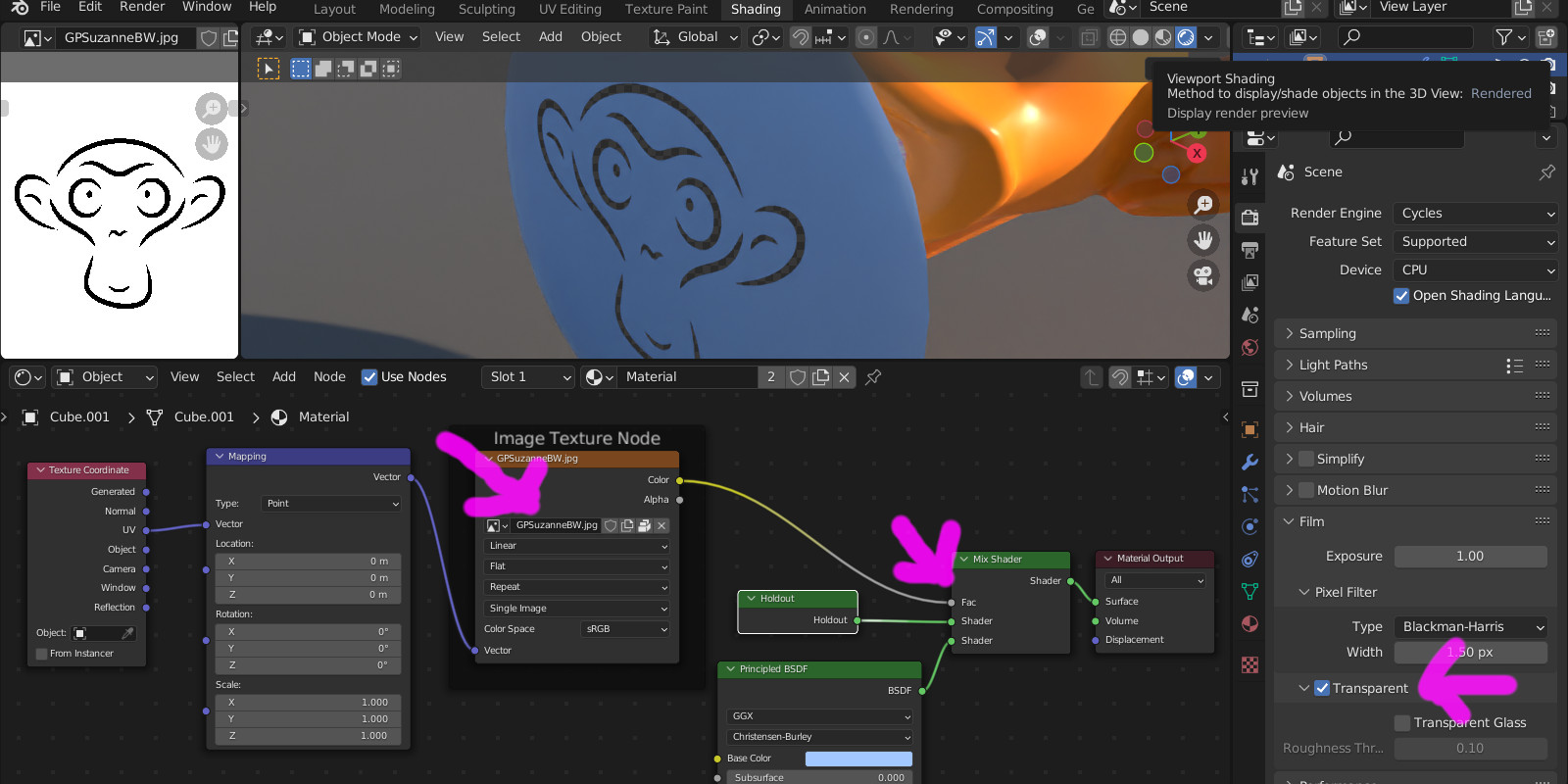Open the Feature Set dropdown

[x=1475, y=242]
